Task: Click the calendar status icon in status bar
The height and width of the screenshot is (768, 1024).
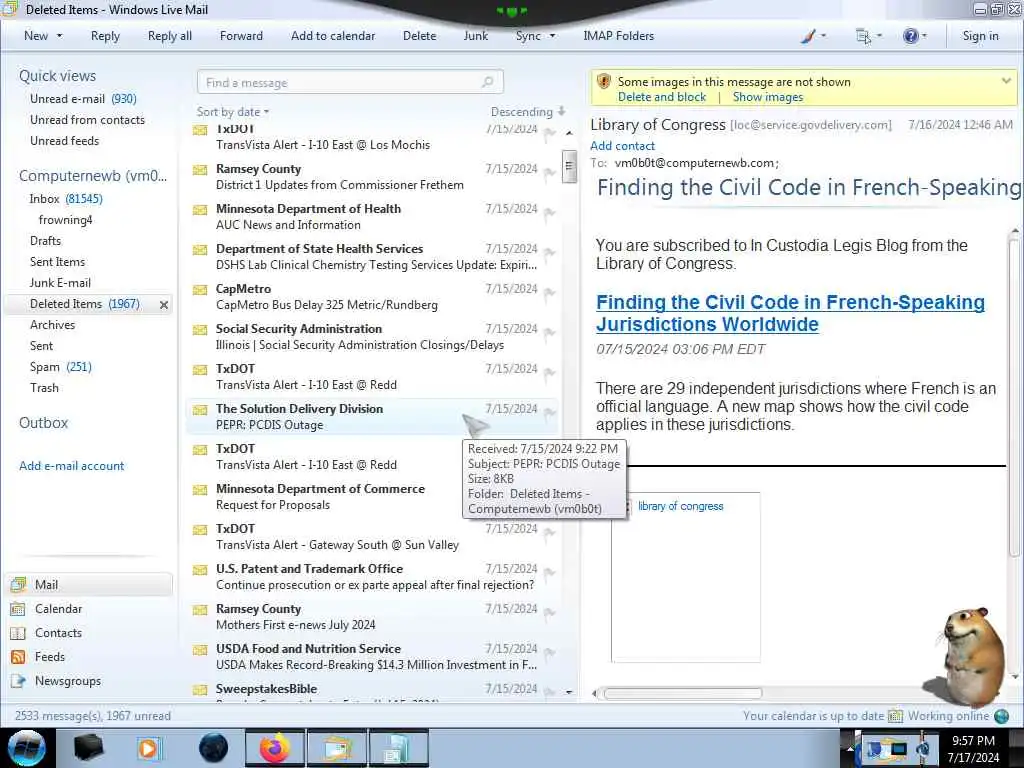Action: (895, 716)
